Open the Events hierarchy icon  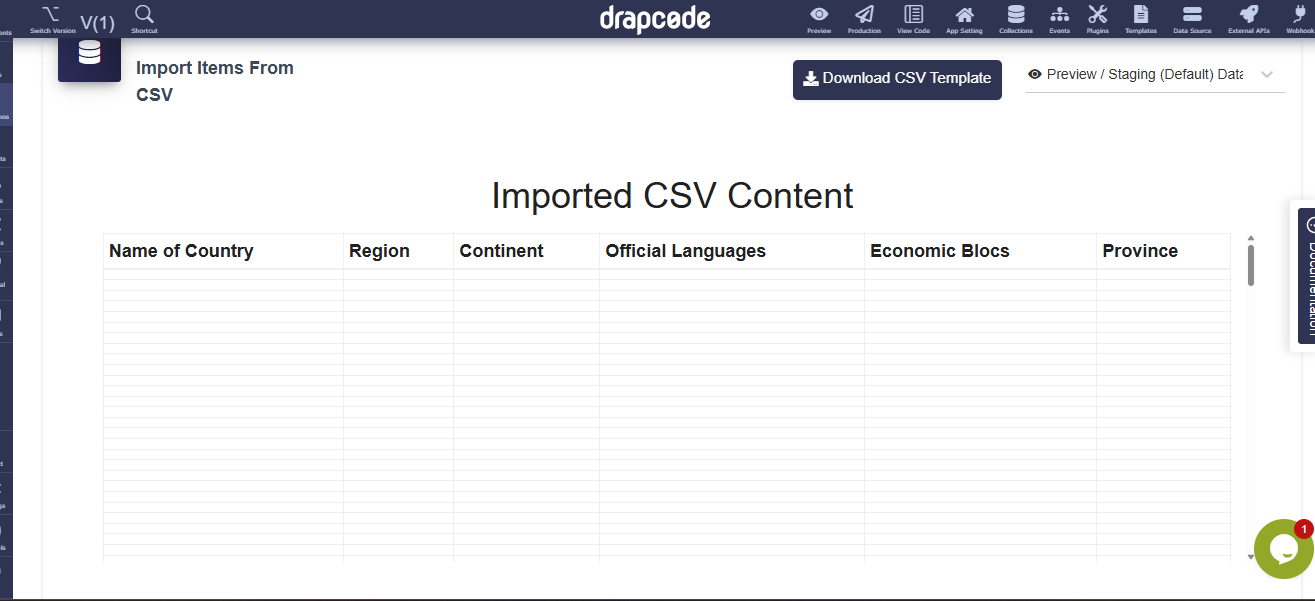click(x=1059, y=15)
